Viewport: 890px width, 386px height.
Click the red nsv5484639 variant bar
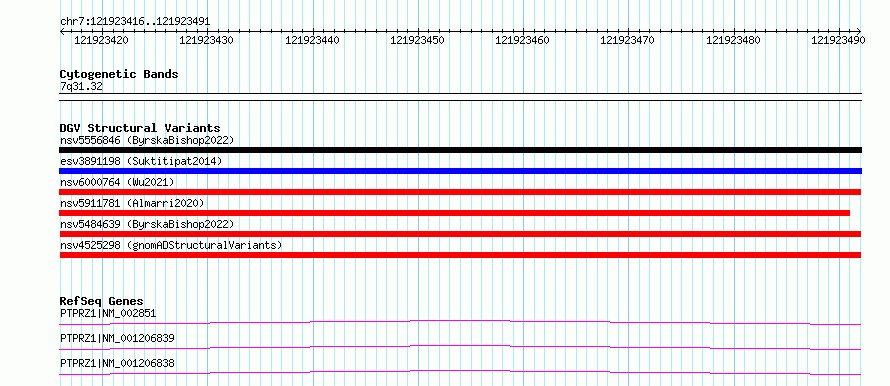(x=460, y=234)
